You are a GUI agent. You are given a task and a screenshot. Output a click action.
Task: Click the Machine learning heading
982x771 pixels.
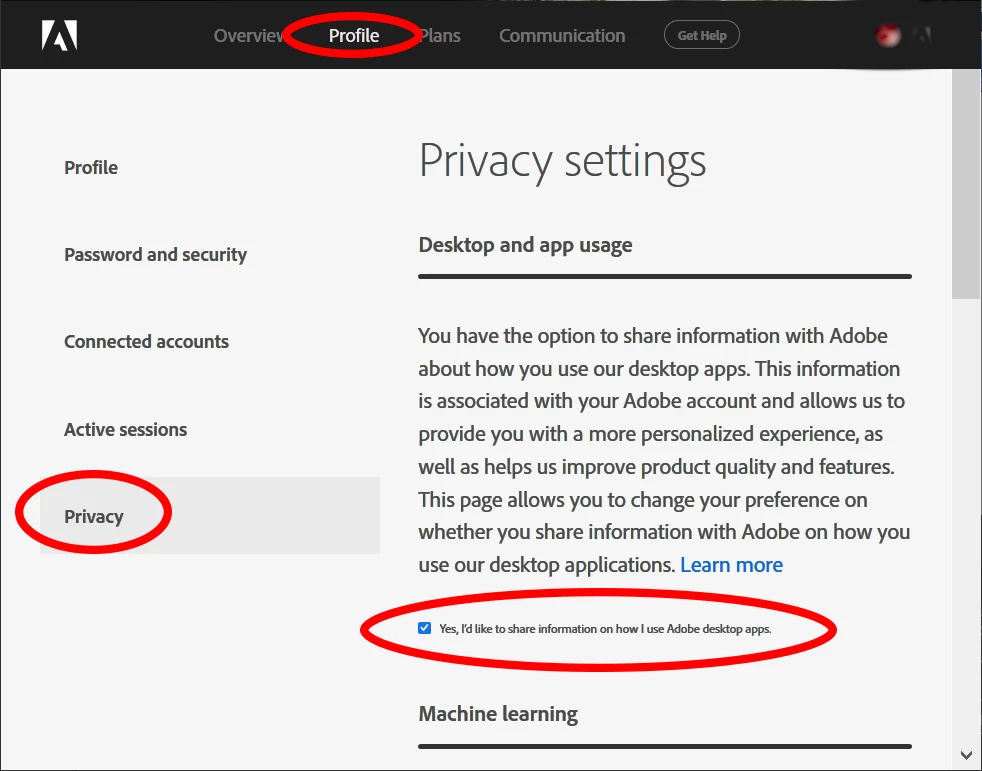click(498, 714)
